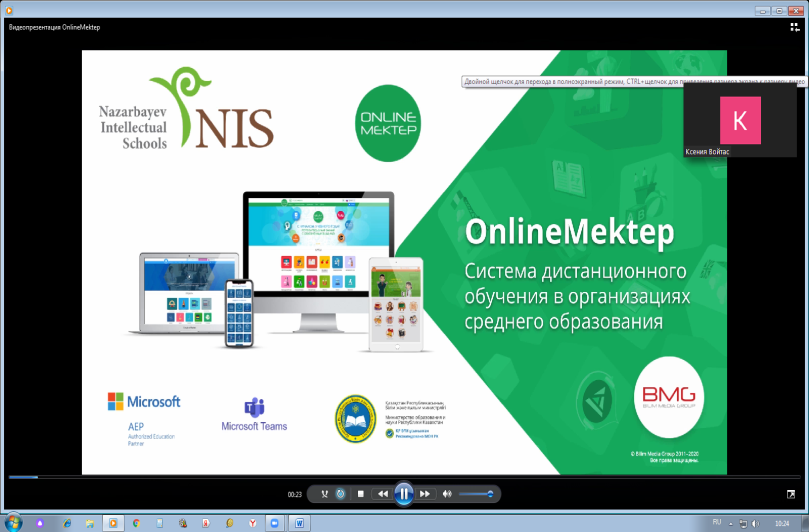Viewport: 809px width, 532px height.
Task: Click the RU language indicator
Action: pos(717,522)
